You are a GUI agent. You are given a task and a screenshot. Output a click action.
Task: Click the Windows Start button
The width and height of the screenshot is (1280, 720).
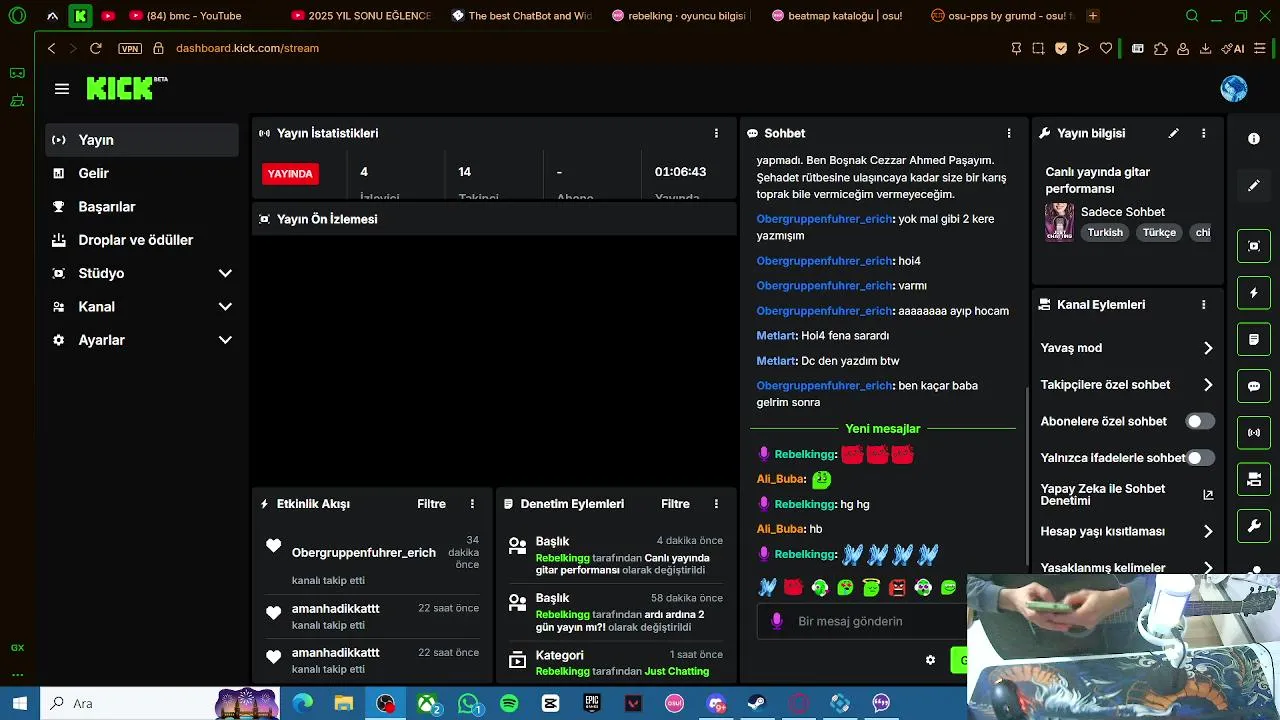(x=19, y=703)
